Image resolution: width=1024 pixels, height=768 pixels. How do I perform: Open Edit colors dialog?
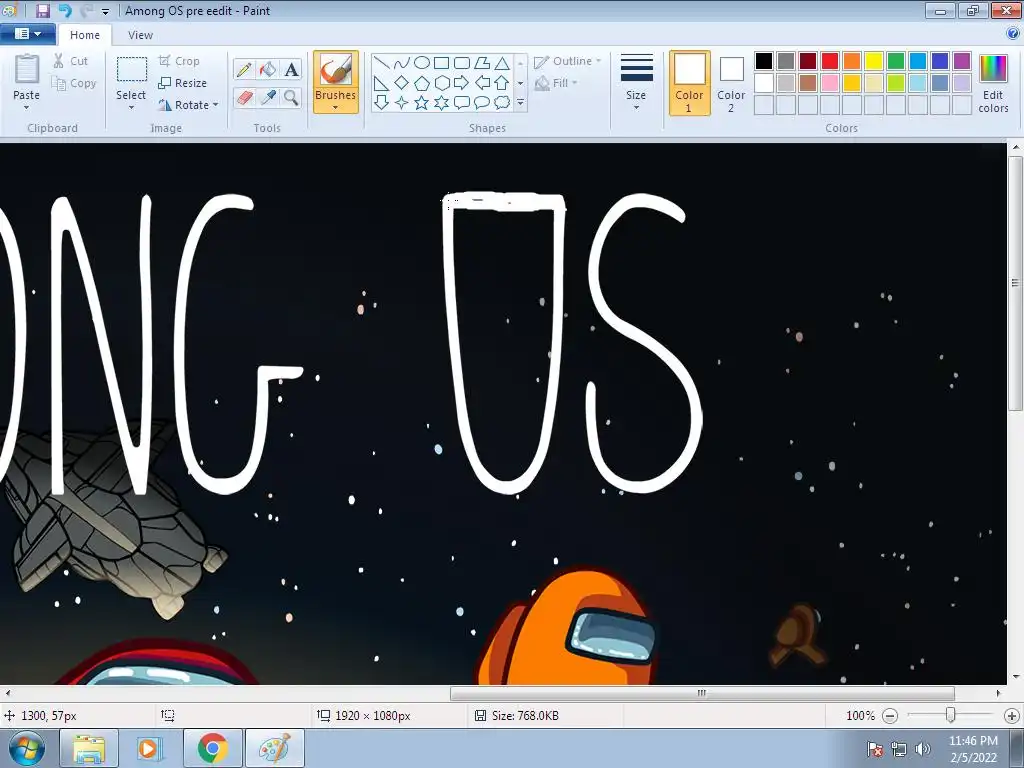pyautogui.click(x=993, y=83)
